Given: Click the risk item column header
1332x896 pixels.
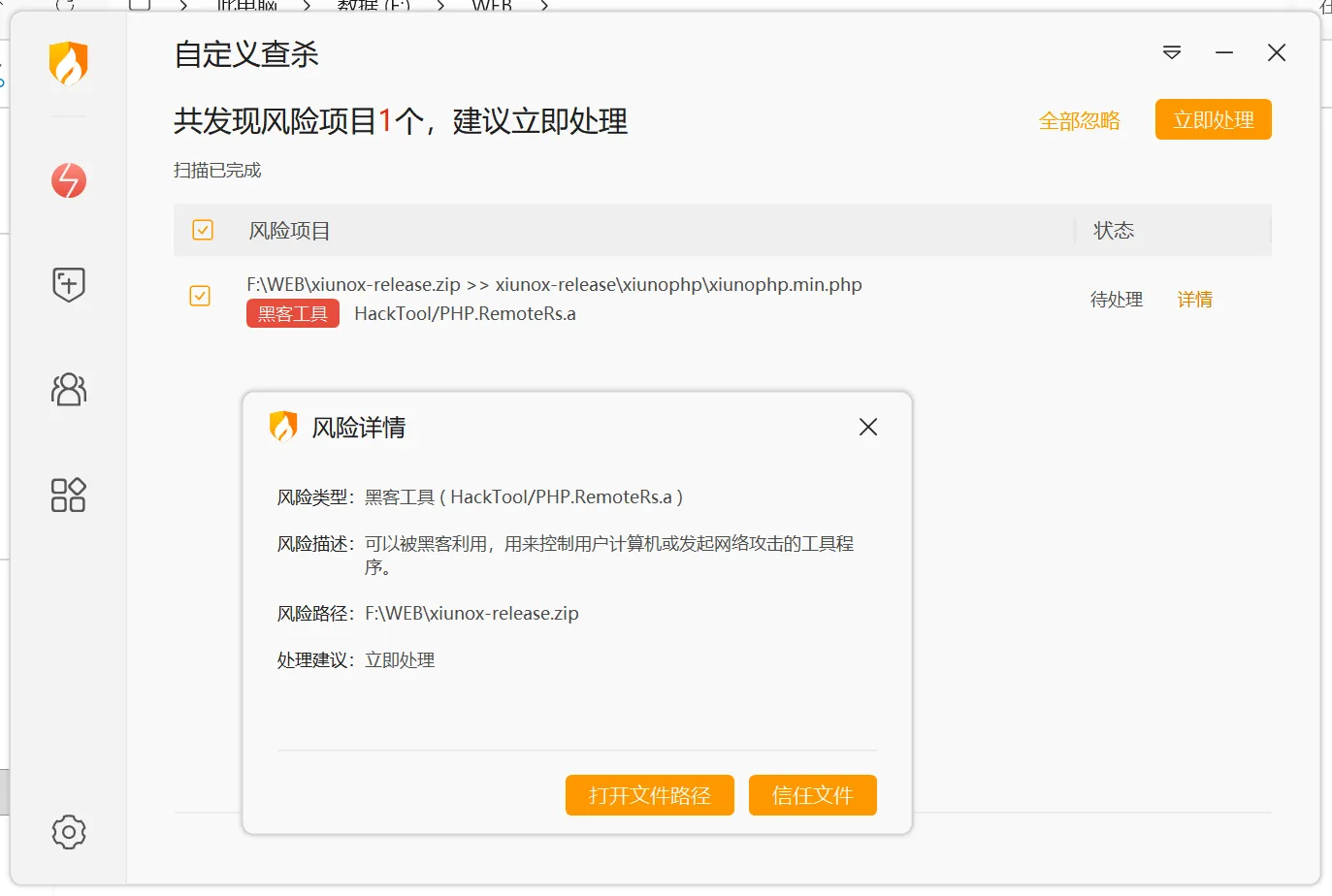Looking at the screenshot, I should click(289, 231).
